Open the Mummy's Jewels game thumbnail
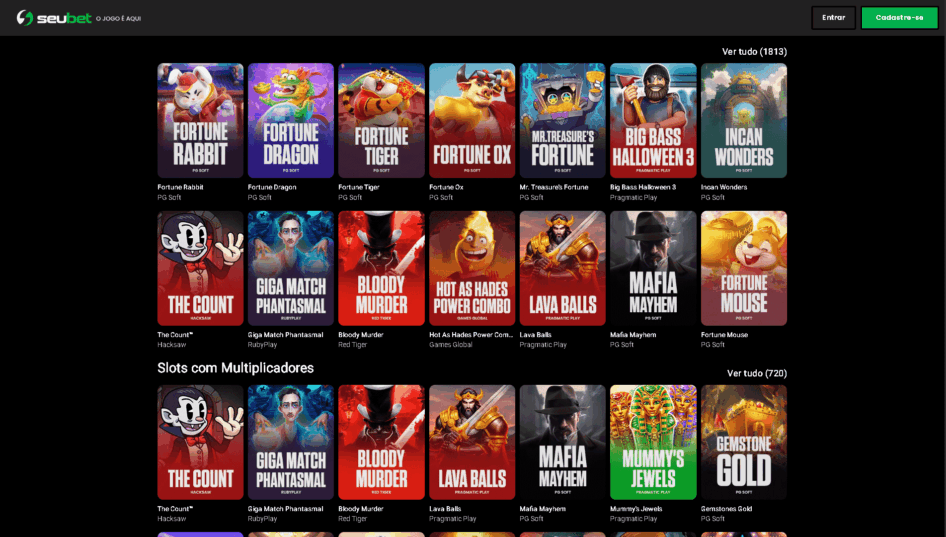This screenshot has width=946, height=537. [653, 442]
